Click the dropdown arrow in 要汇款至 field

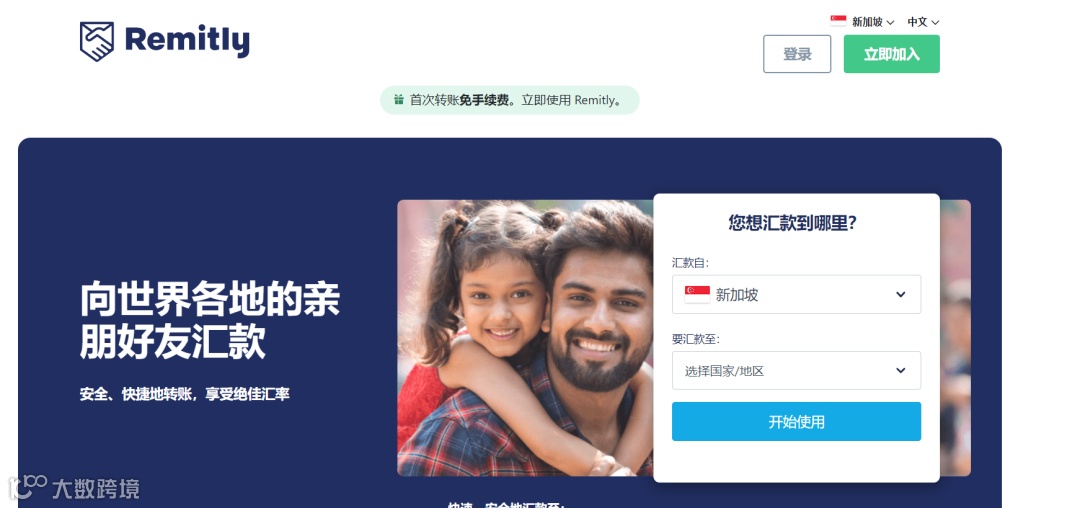coord(900,370)
